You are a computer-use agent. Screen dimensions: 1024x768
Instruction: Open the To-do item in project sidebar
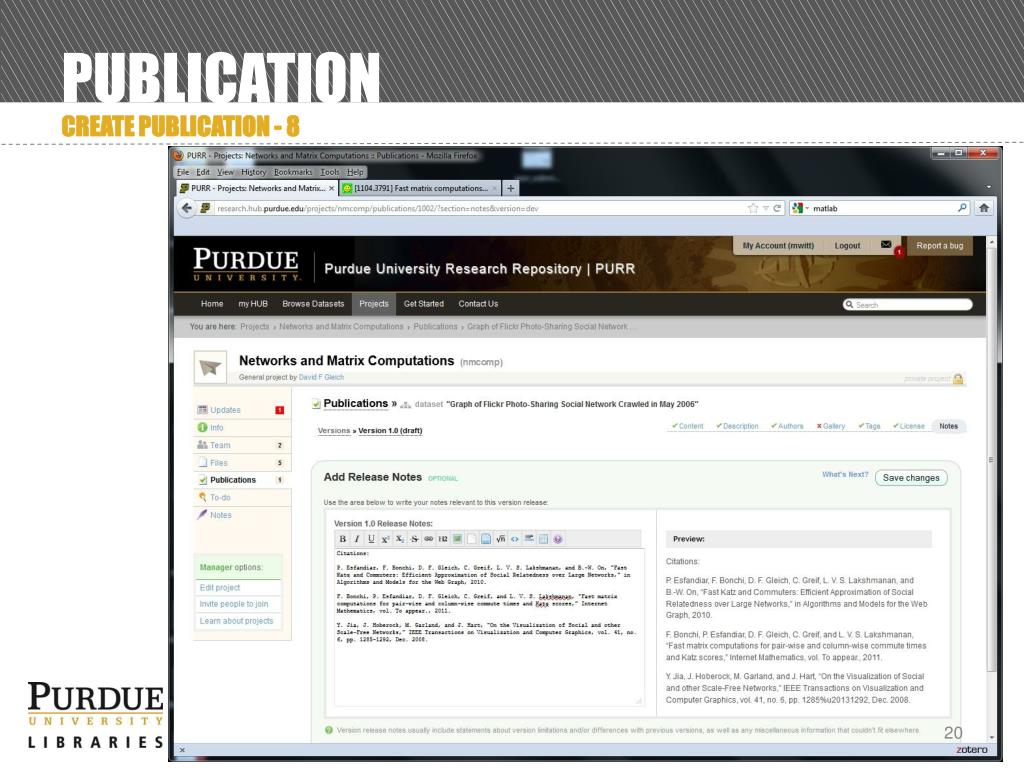pyautogui.click(x=242, y=498)
